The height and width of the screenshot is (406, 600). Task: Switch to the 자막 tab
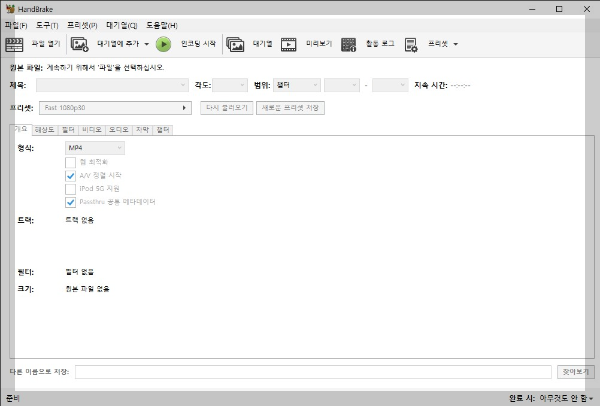click(x=142, y=130)
